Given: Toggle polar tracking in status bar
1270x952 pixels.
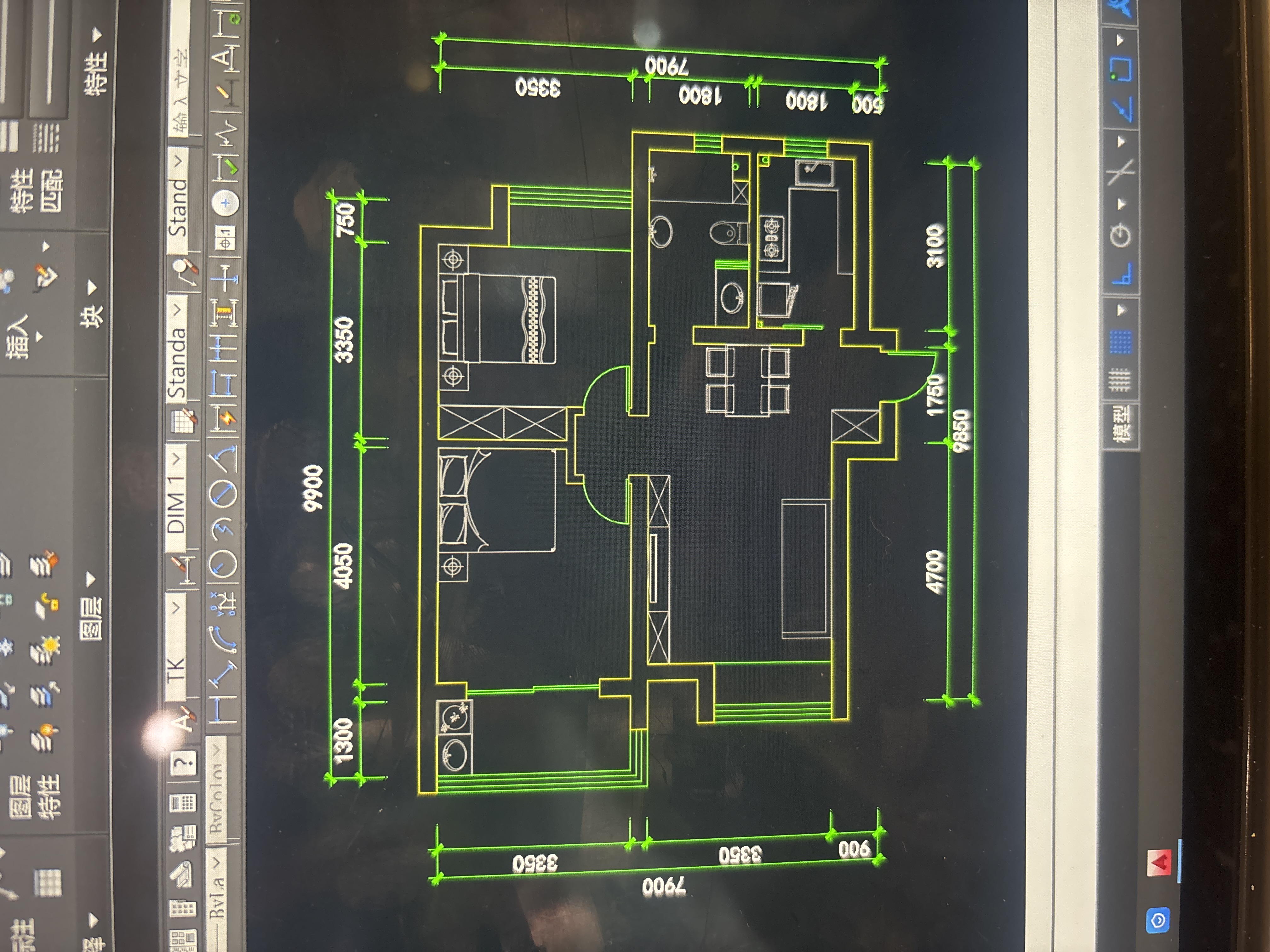Looking at the screenshot, I should click(1120, 235).
